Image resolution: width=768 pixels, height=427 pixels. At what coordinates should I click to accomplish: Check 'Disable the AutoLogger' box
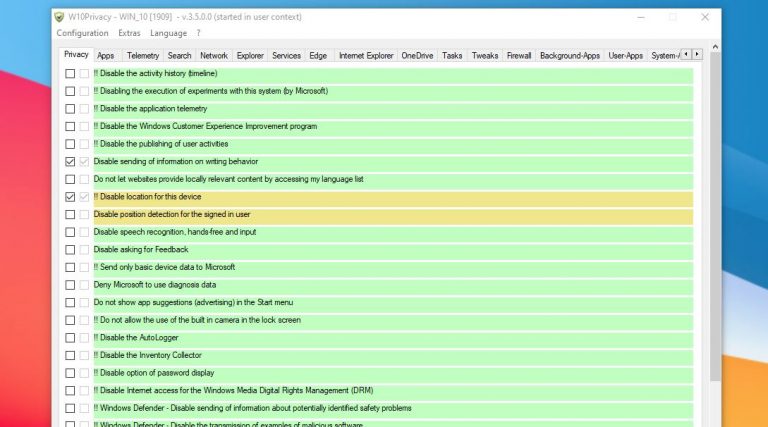pyautogui.click(x=70, y=338)
